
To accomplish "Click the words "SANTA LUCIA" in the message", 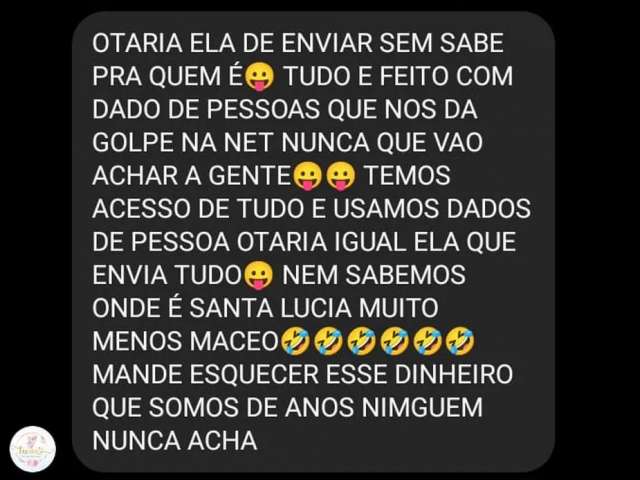I will click(270, 308).
